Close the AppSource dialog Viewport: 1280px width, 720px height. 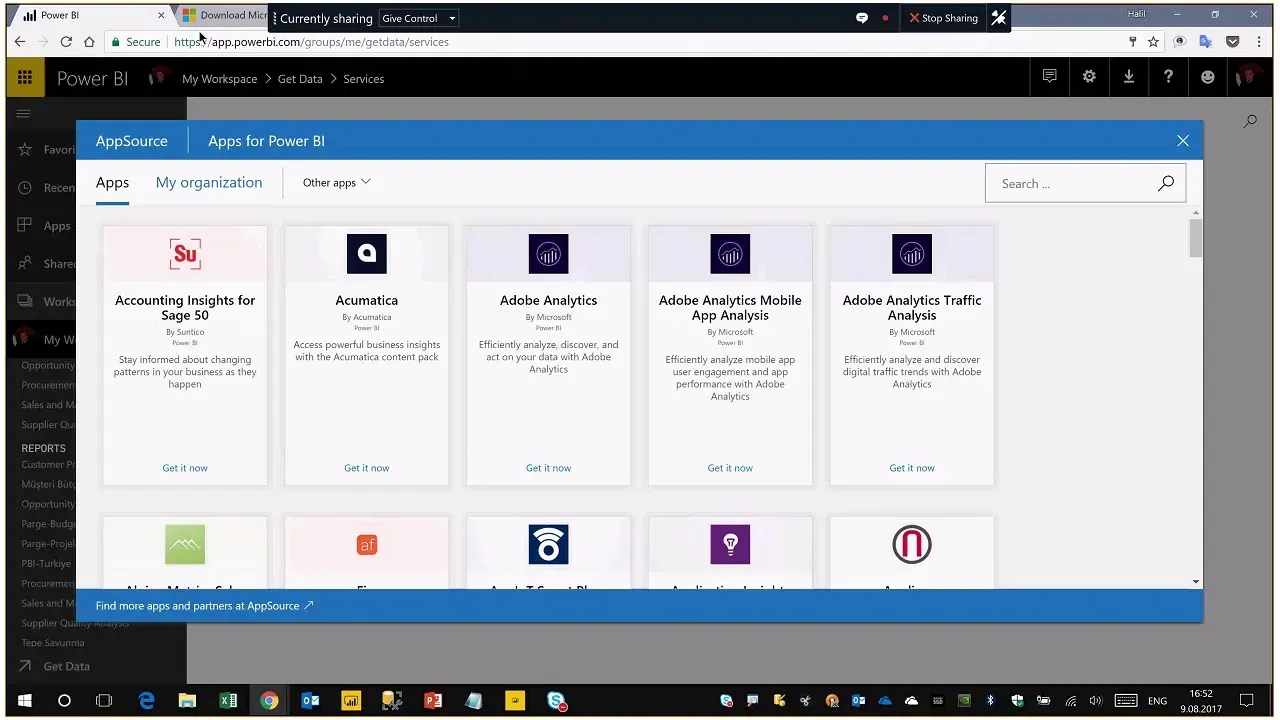point(1183,141)
